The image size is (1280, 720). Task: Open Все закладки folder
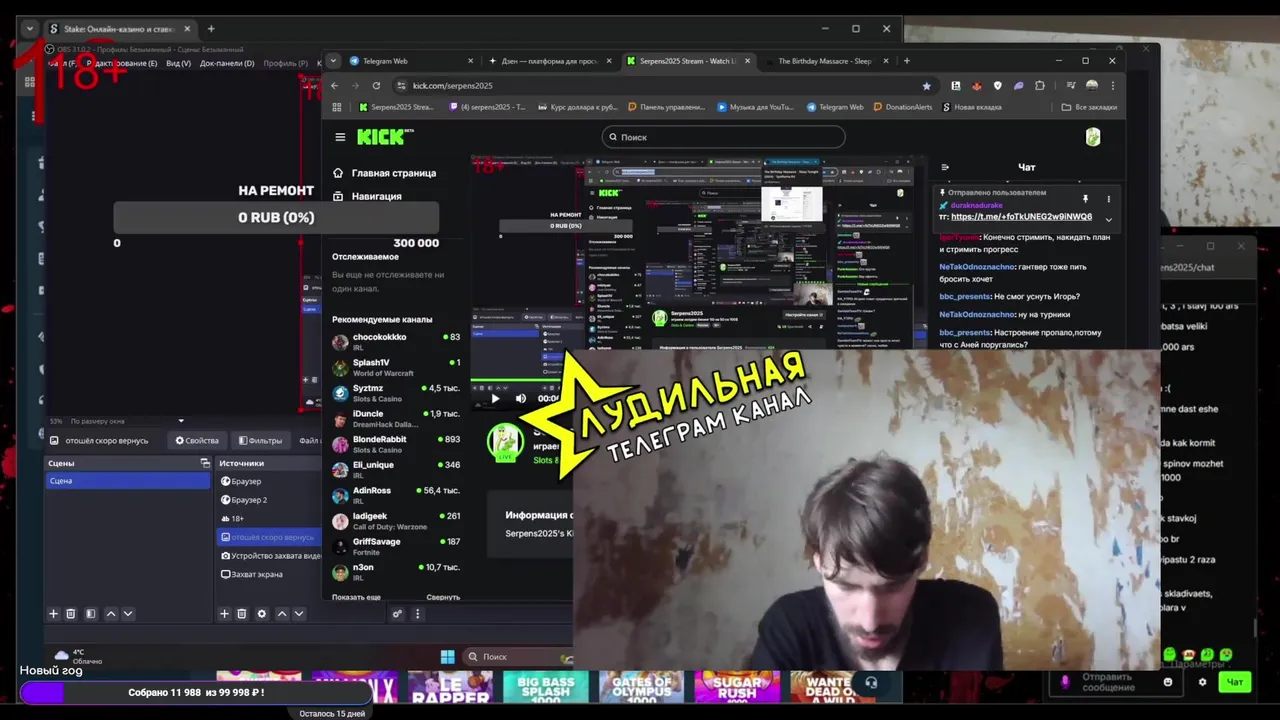(1089, 107)
